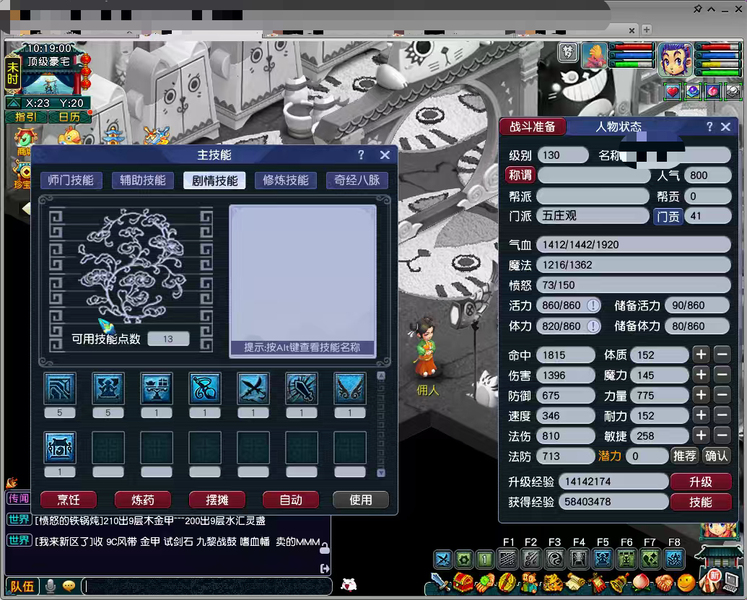The image size is (747, 600).
Task: Click the 传闻 channel label
Action: pyautogui.click(x=18, y=498)
